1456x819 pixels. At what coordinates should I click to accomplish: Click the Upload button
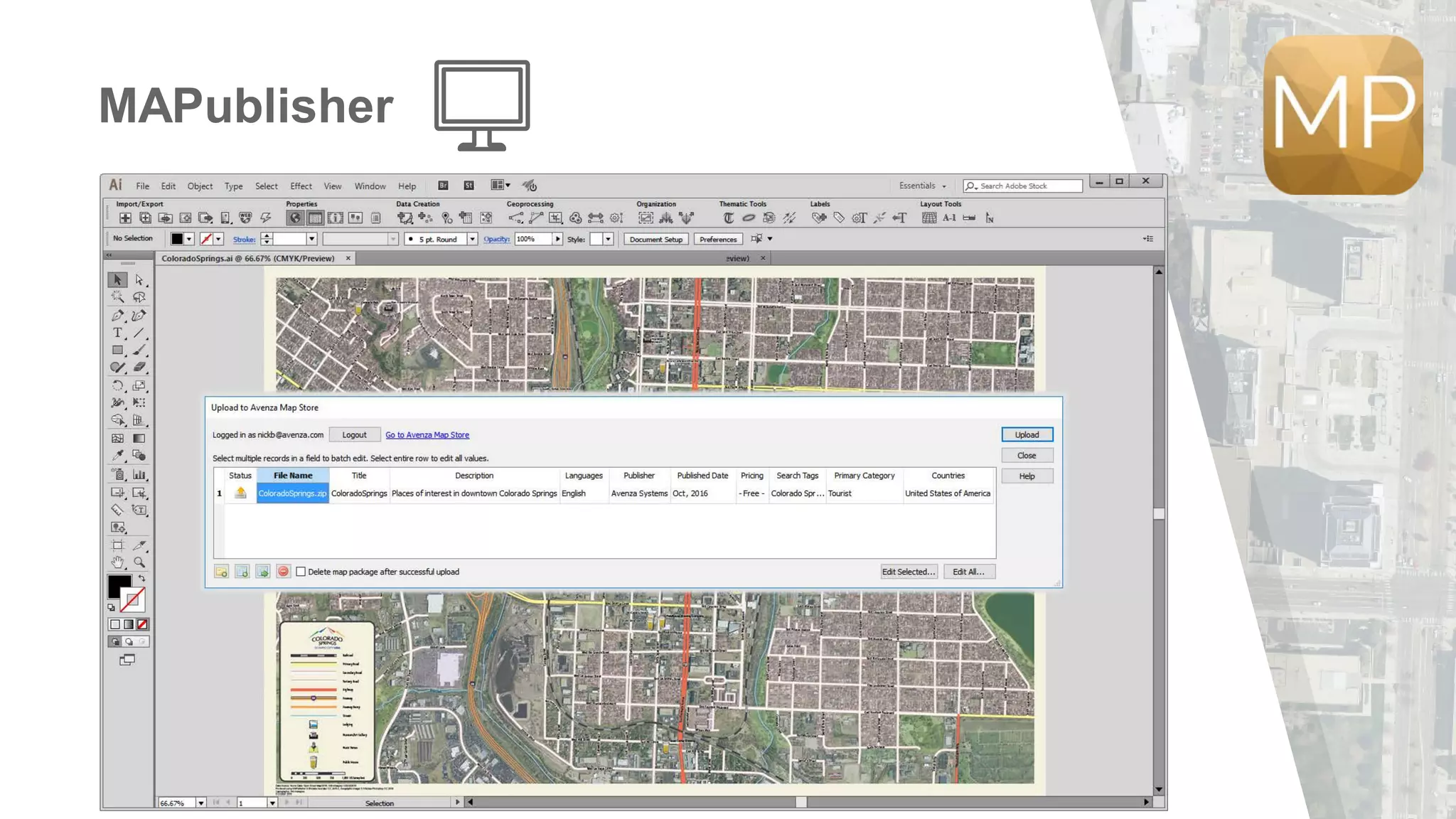coord(1027,435)
